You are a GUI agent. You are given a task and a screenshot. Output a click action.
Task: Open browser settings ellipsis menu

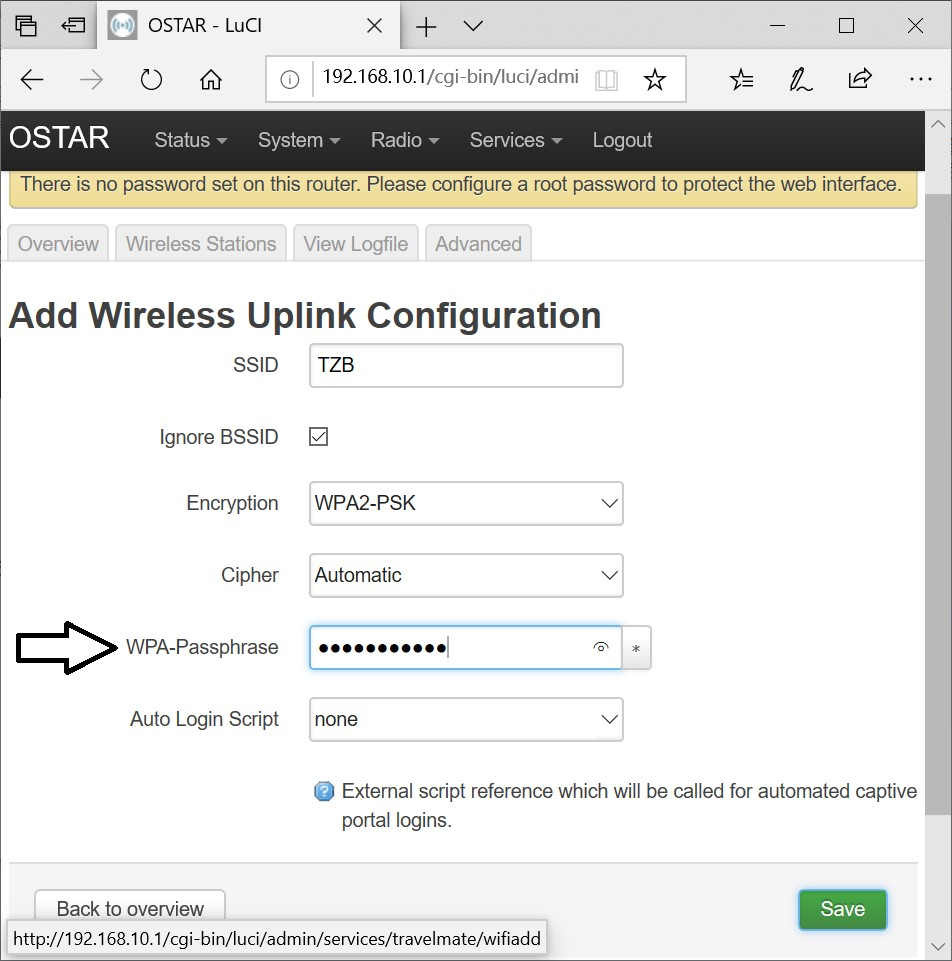pos(920,80)
